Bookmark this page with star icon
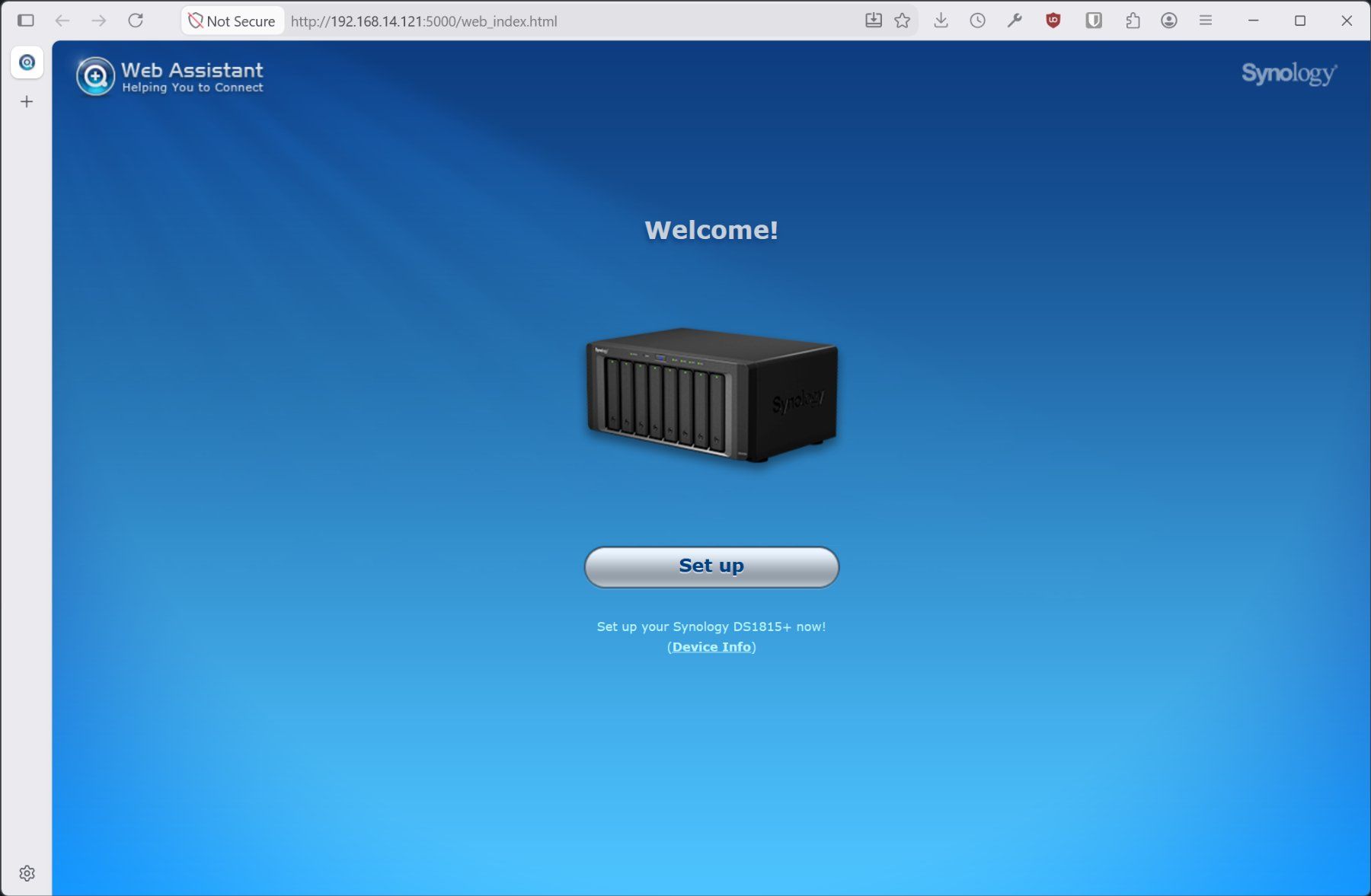Screen dimensions: 1371x896 pos(903,21)
